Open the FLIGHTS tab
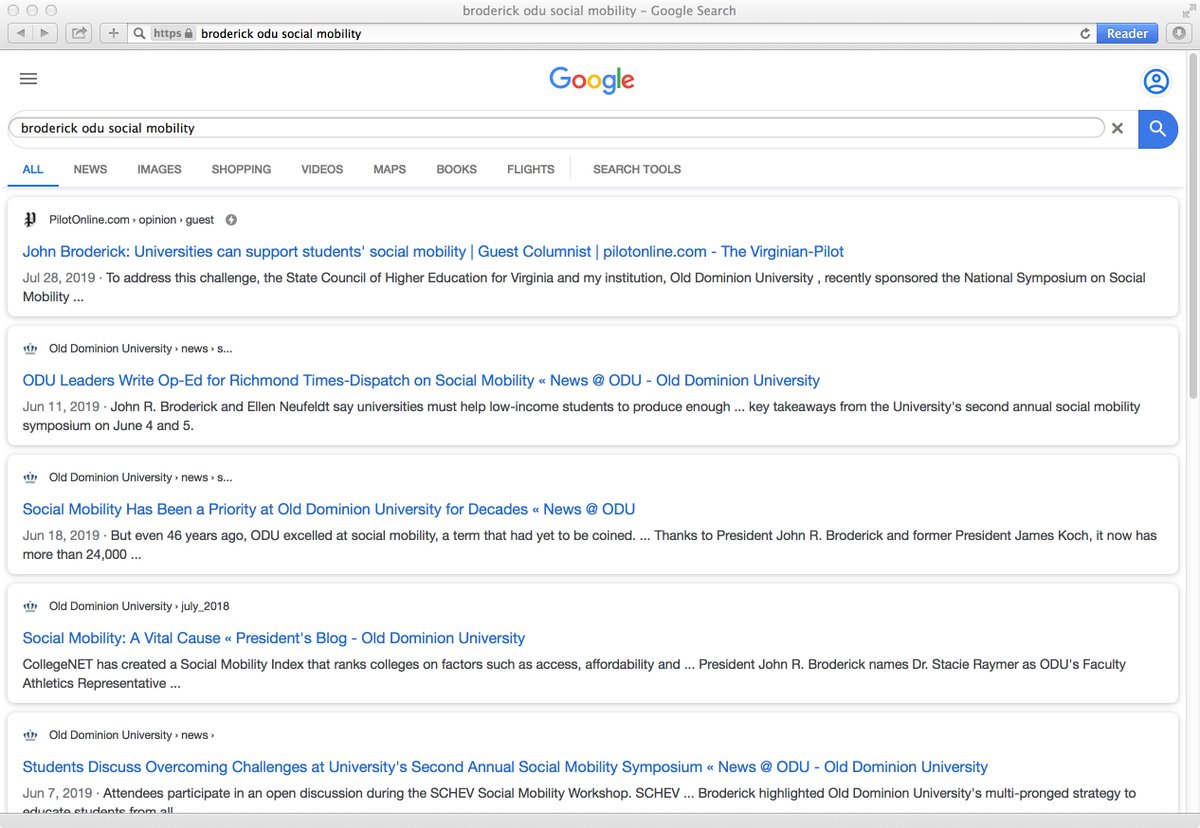This screenshot has height=828, width=1200. pyautogui.click(x=530, y=170)
